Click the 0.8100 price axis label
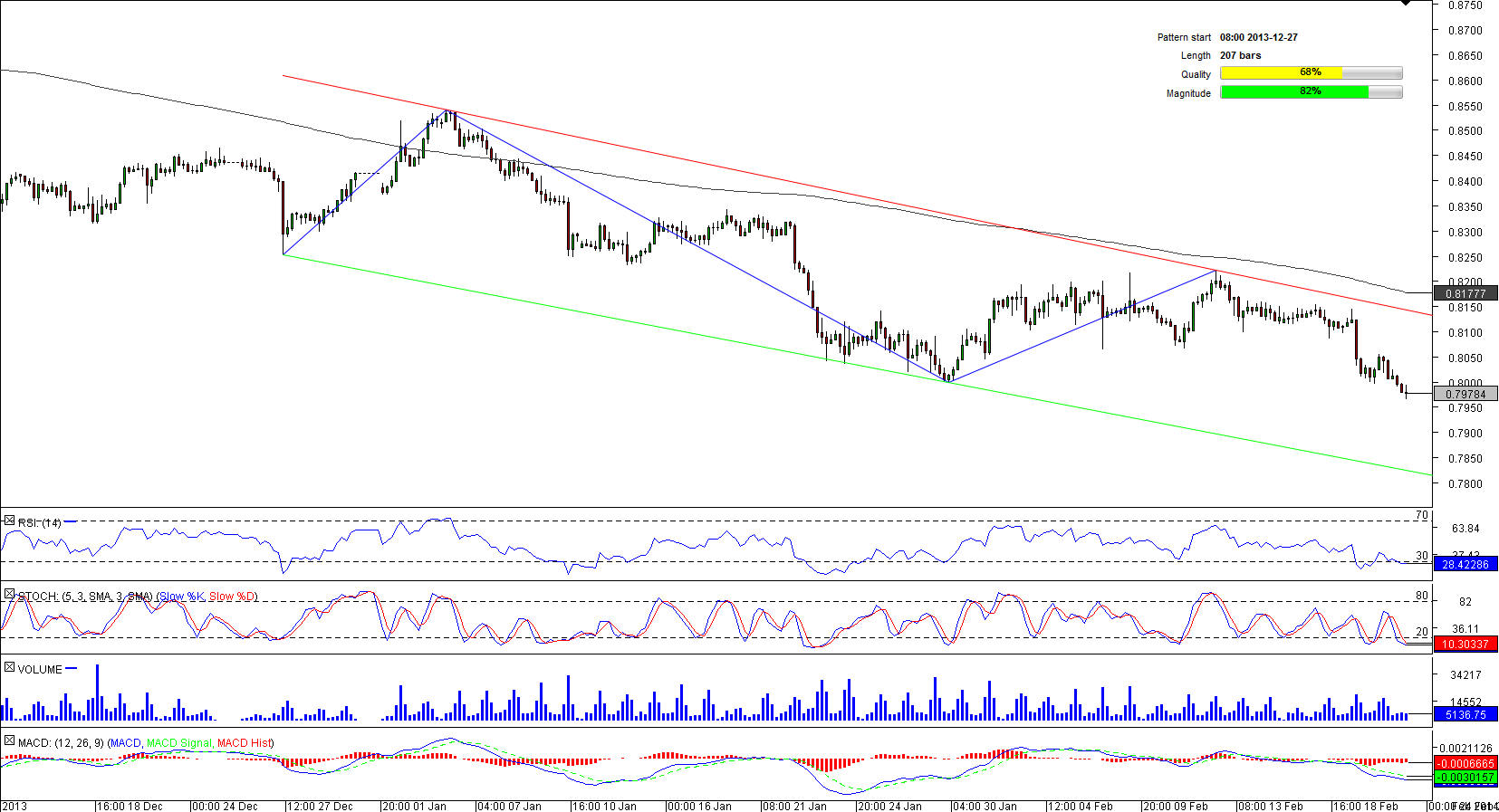1499x812 pixels. coord(1465,332)
